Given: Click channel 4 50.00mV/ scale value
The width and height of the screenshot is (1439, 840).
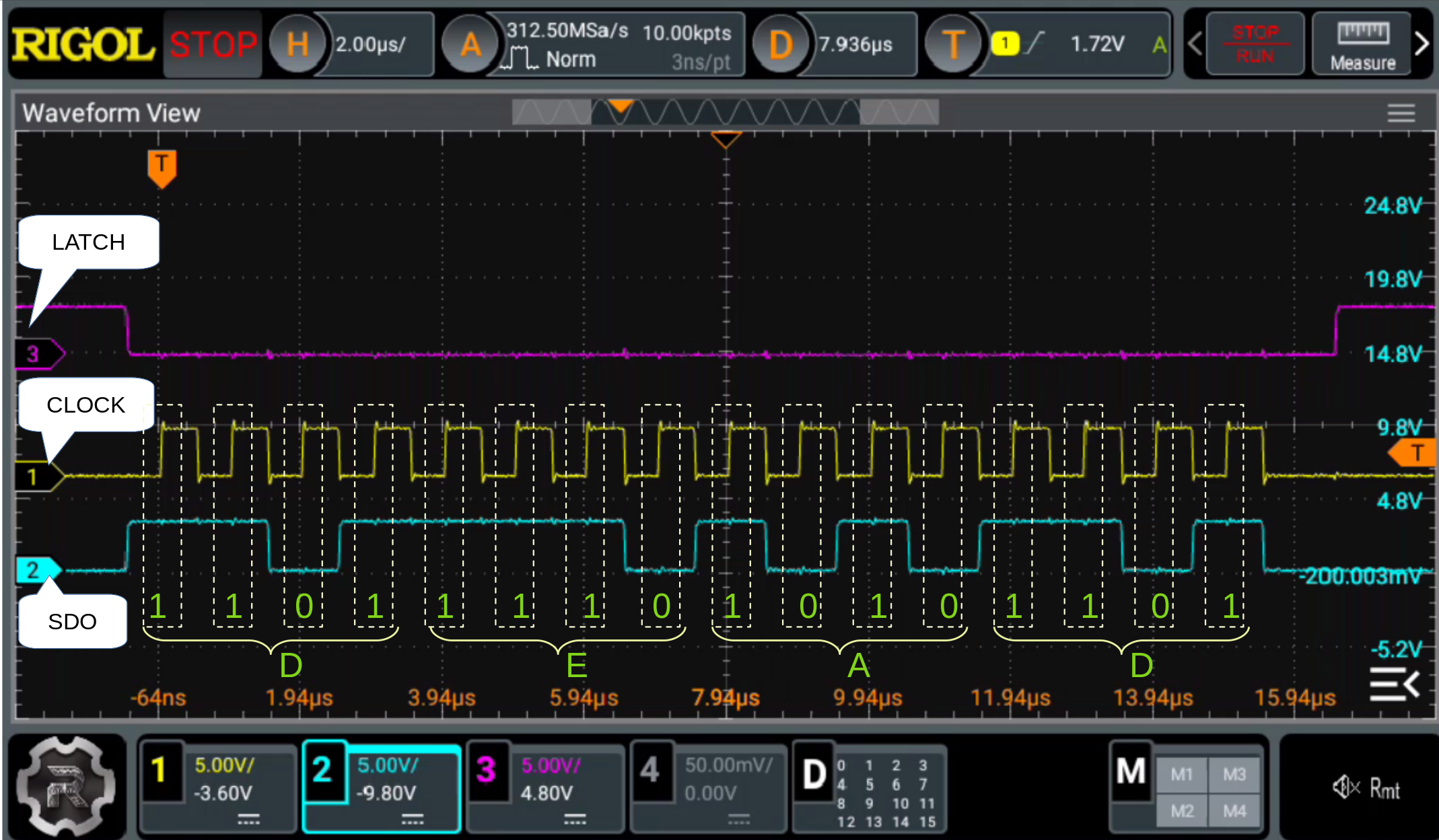Looking at the screenshot, I should coord(728,765).
